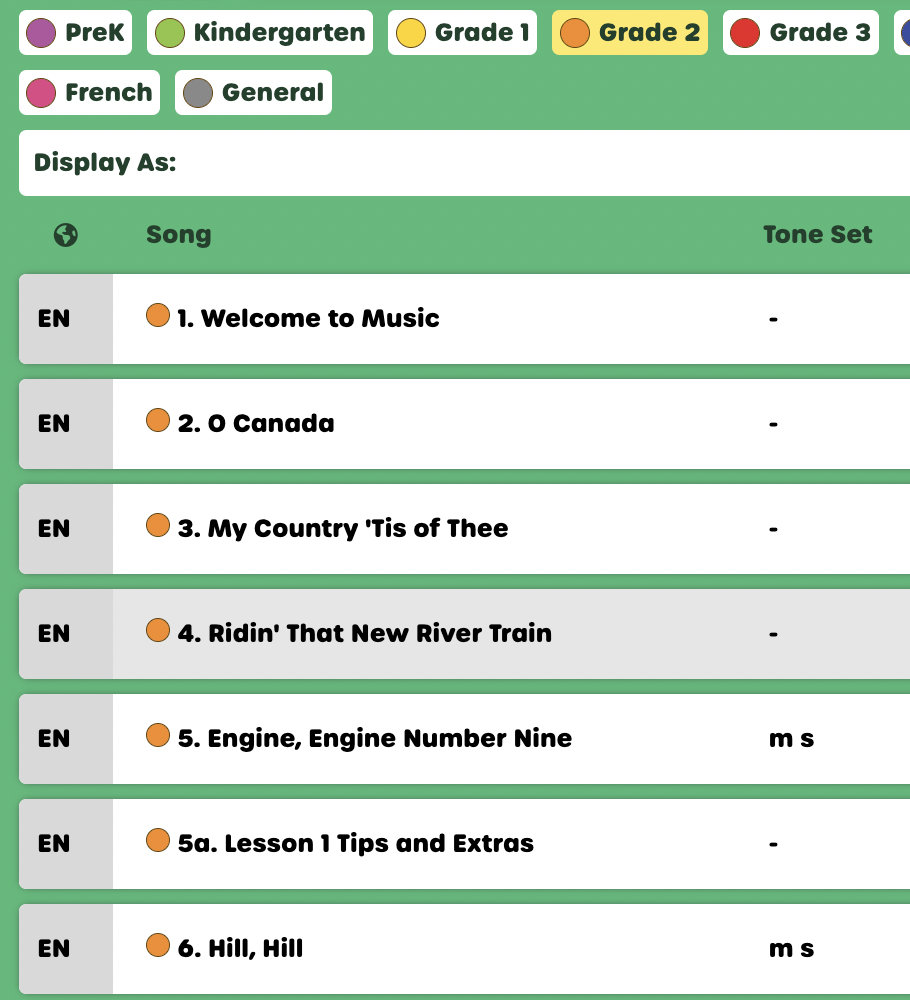Screen dimensions: 910x1000
Task: Click the partially visible filter at the right edge
Action: [905, 31]
